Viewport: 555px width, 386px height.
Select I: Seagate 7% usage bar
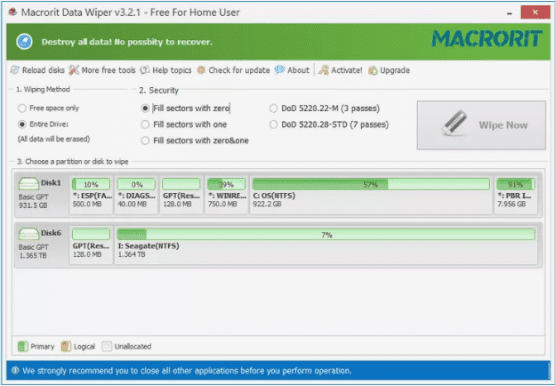(x=326, y=235)
